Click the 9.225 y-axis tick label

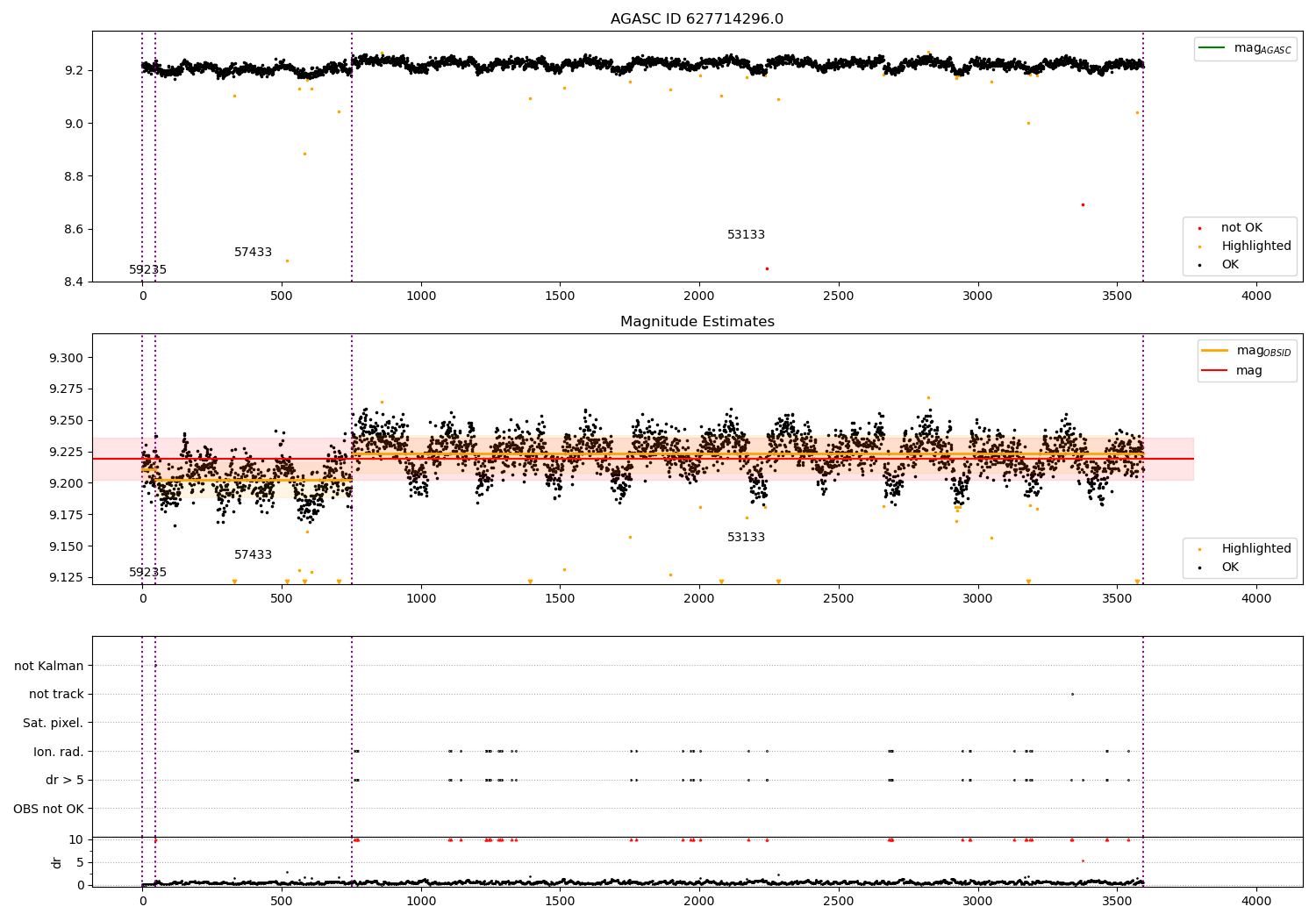pos(66,453)
